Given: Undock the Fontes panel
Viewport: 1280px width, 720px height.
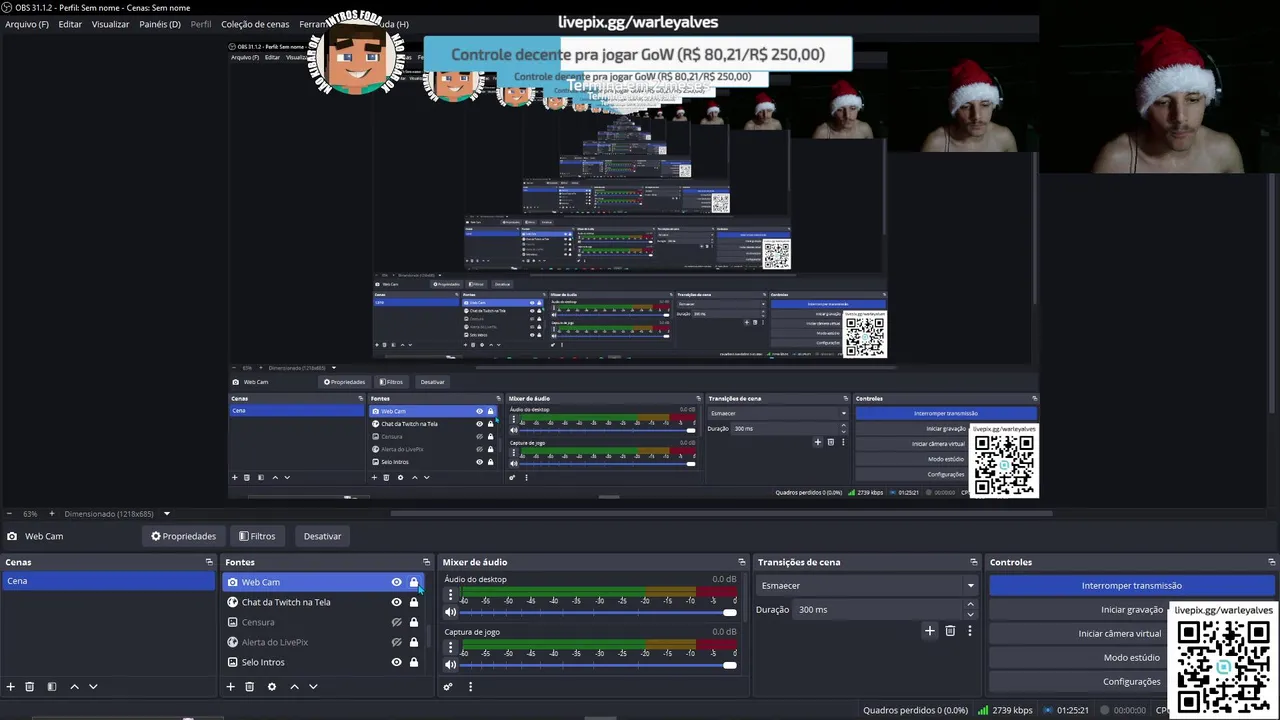Looking at the screenshot, I should [426, 562].
